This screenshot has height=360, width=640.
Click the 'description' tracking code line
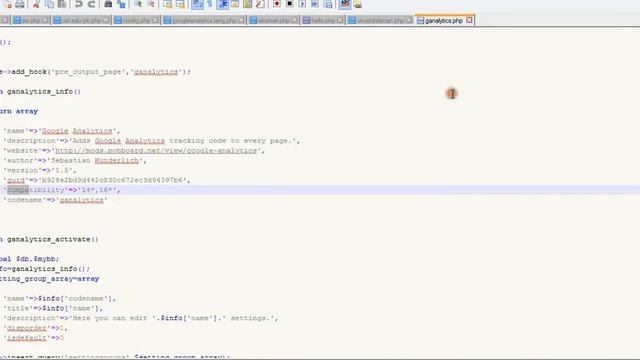pyautogui.click(x=152, y=141)
